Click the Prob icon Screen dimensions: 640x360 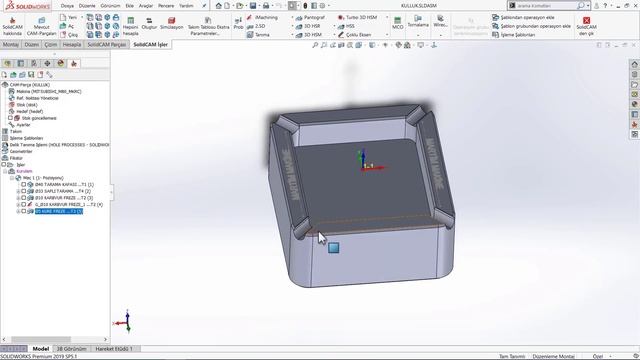[x=238, y=20]
